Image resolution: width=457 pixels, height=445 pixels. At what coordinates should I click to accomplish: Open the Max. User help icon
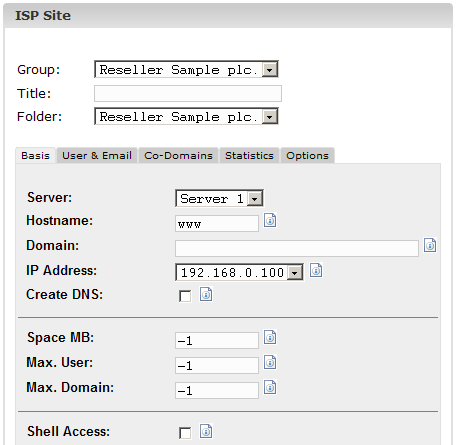(x=270, y=362)
